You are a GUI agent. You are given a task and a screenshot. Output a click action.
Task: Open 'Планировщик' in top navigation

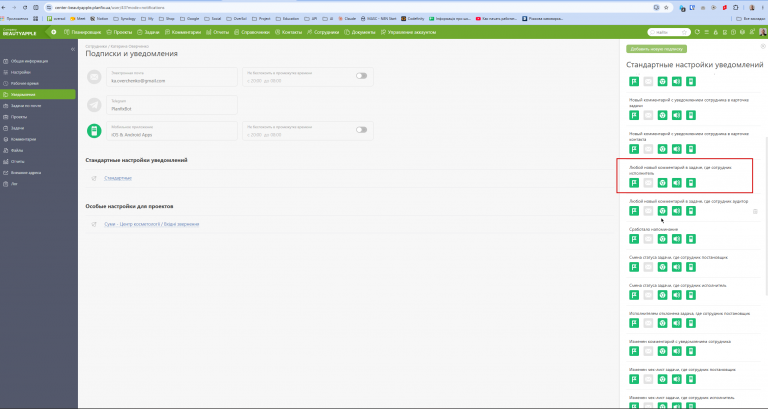[x=82, y=32]
